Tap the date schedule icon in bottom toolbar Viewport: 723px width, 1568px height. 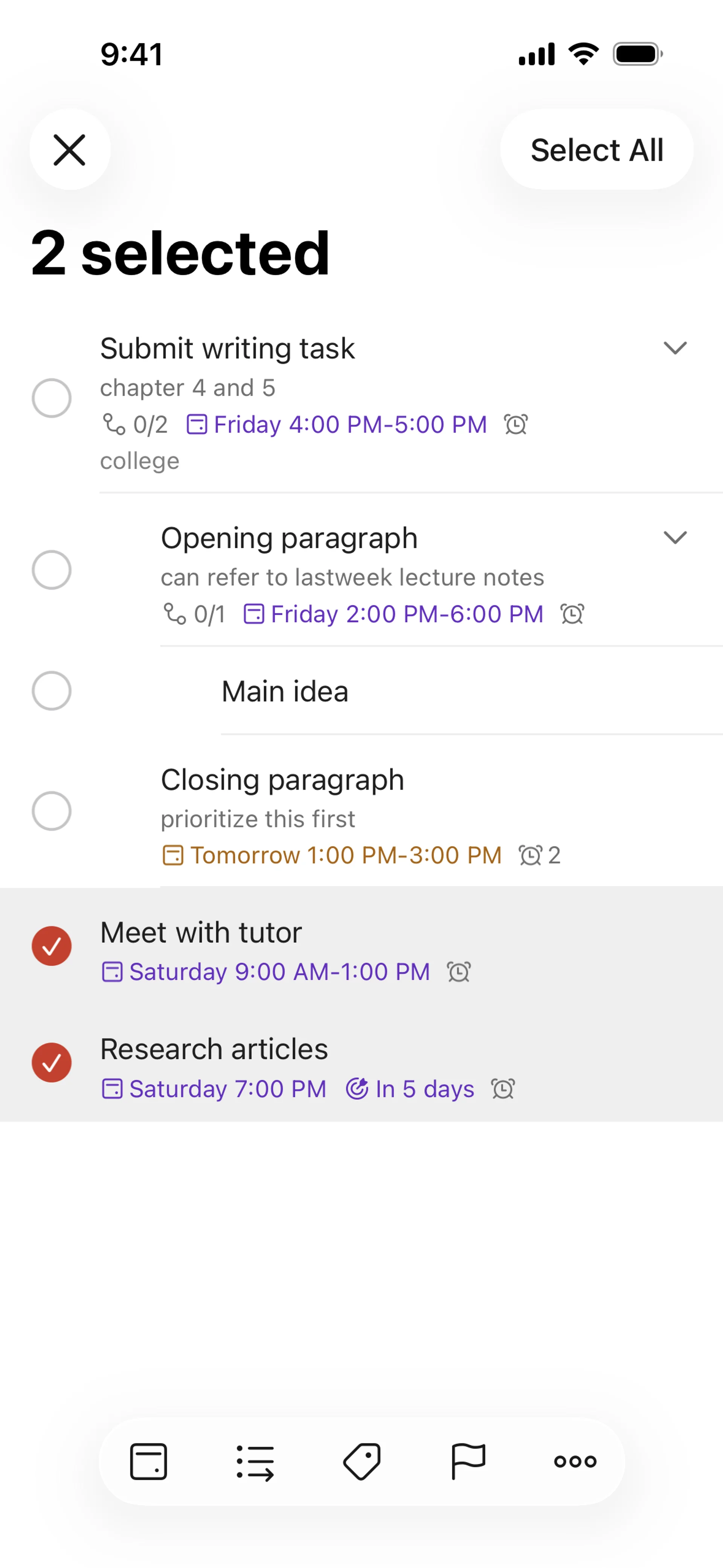point(148,1461)
